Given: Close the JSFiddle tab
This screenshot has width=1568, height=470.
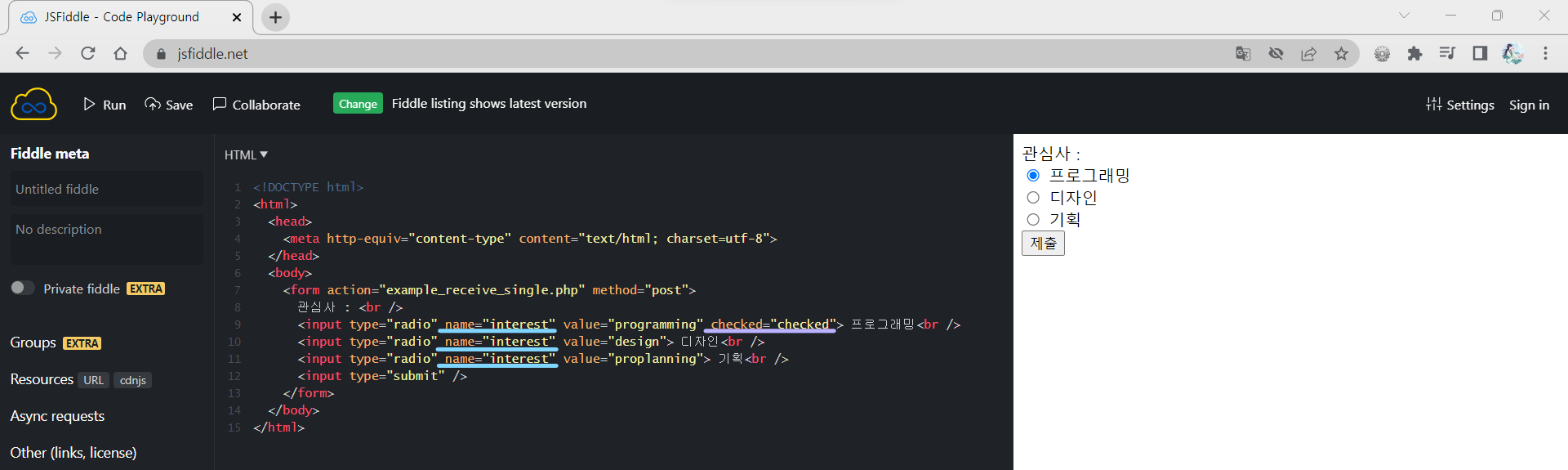Looking at the screenshot, I should (237, 17).
